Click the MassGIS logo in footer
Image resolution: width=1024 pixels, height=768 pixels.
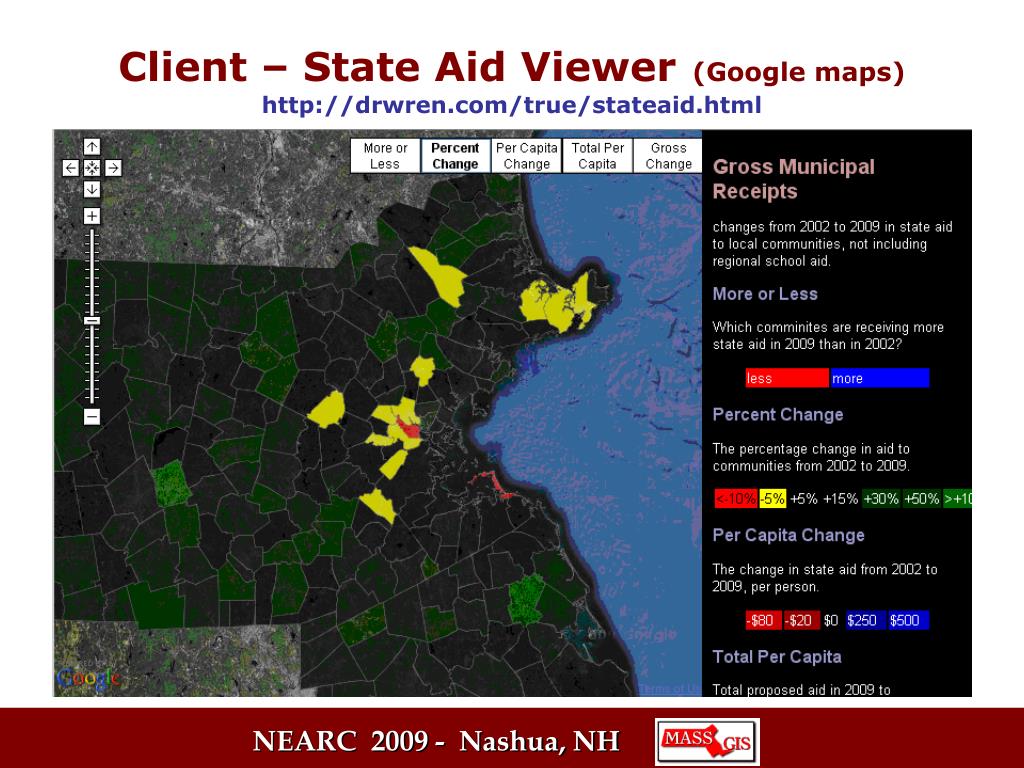coord(707,741)
